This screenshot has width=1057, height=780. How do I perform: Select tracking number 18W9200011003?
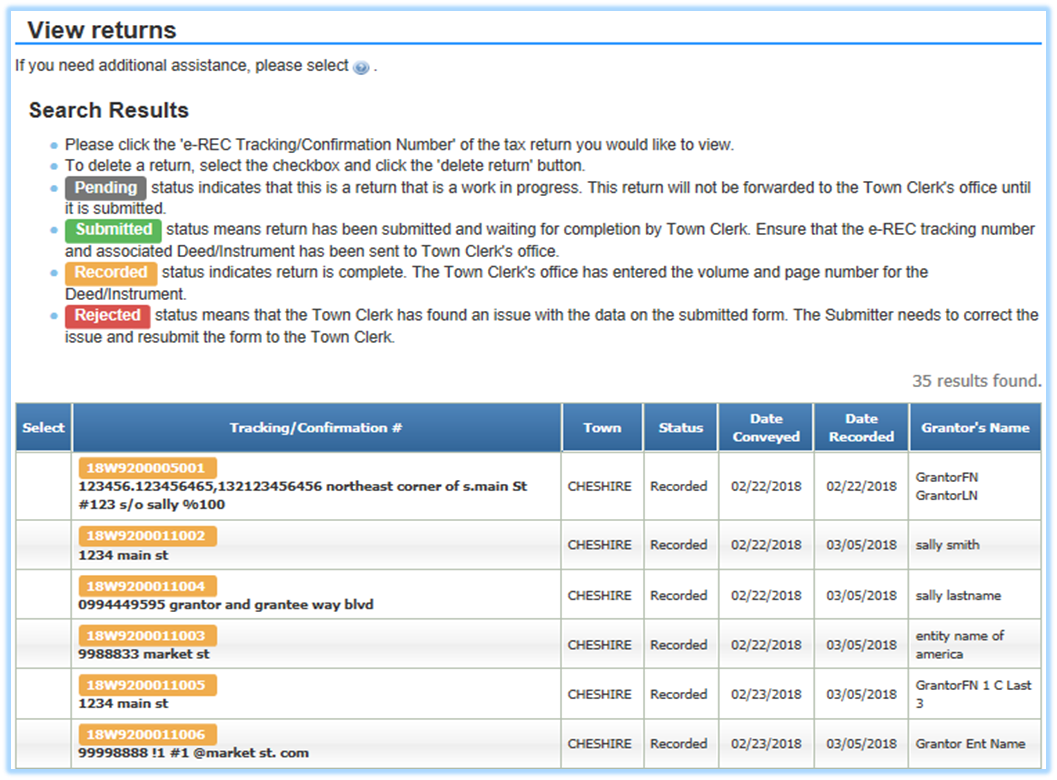147,636
